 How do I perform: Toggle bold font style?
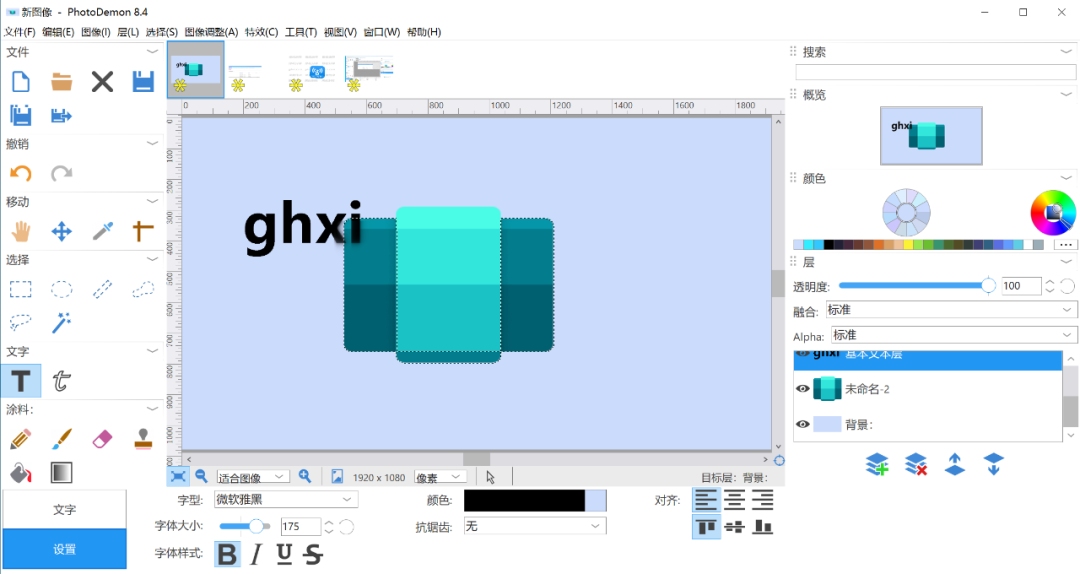point(227,554)
